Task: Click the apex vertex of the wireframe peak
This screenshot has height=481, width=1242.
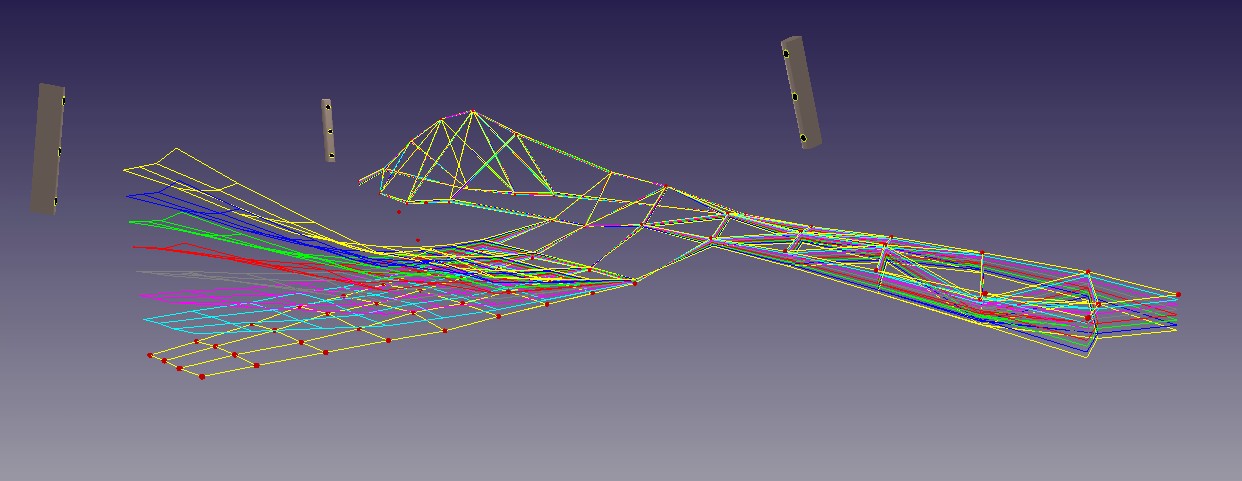Action: (472, 112)
